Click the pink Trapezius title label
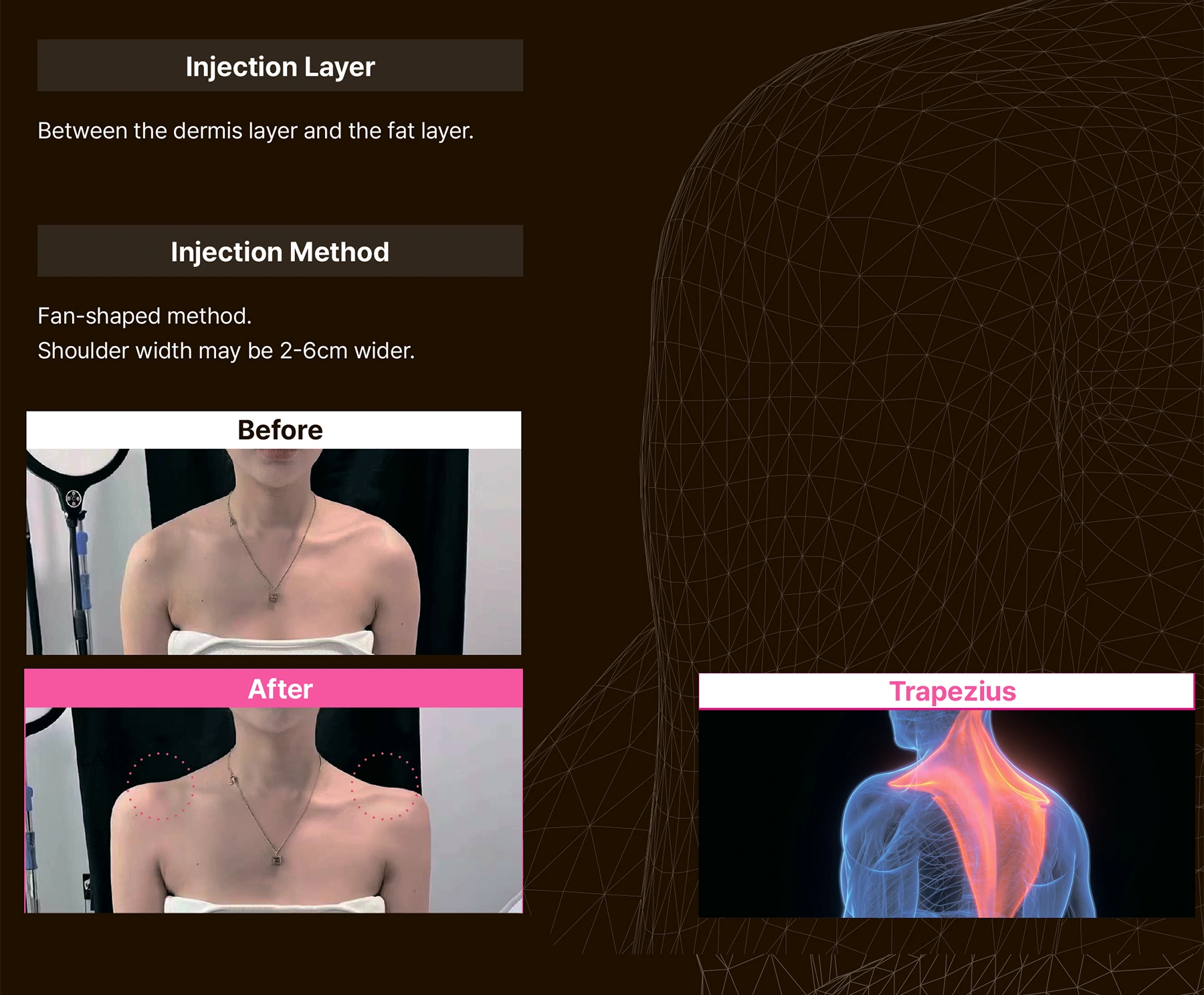The height and width of the screenshot is (995, 1204). click(952, 691)
